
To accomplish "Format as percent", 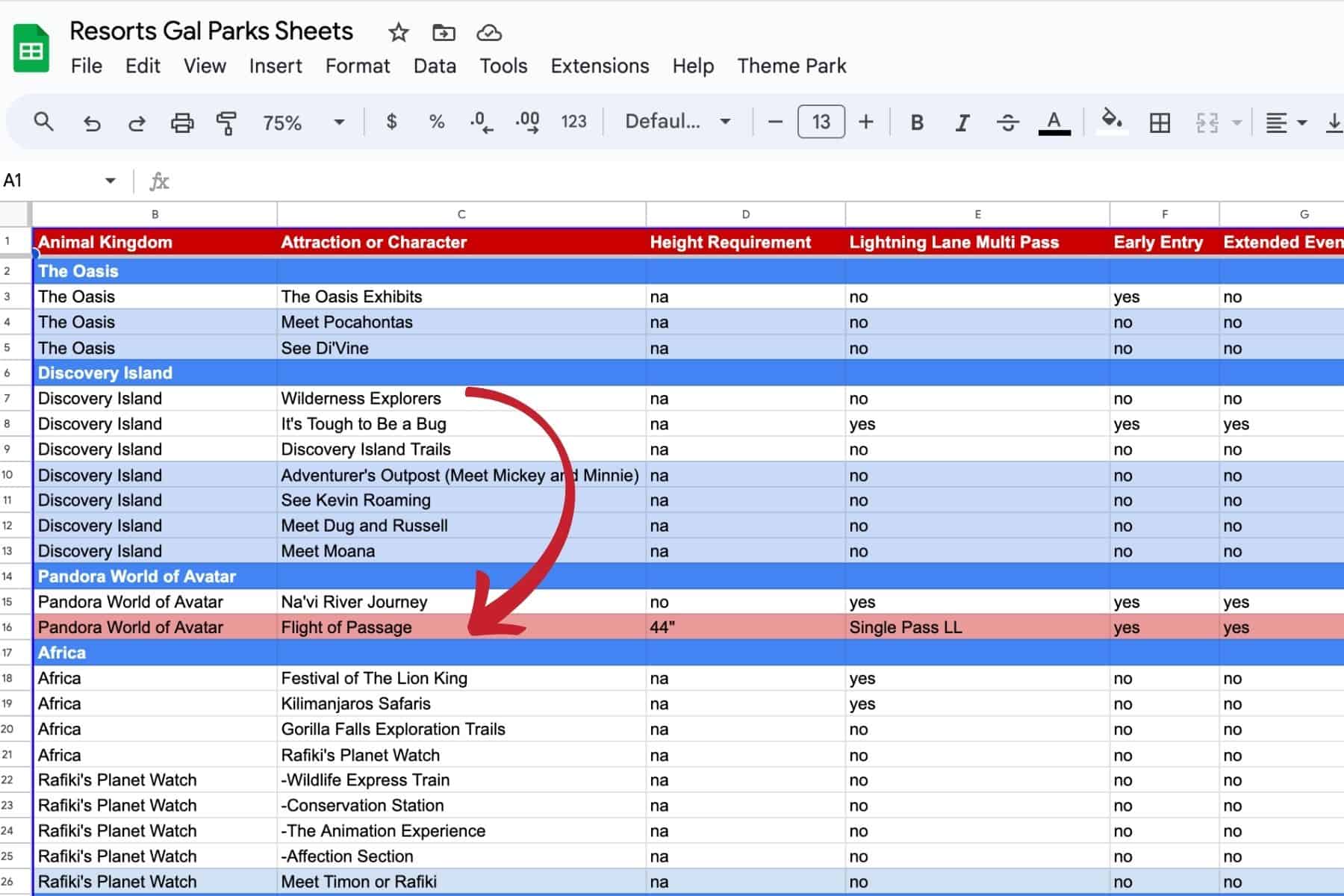I will coord(437,122).
